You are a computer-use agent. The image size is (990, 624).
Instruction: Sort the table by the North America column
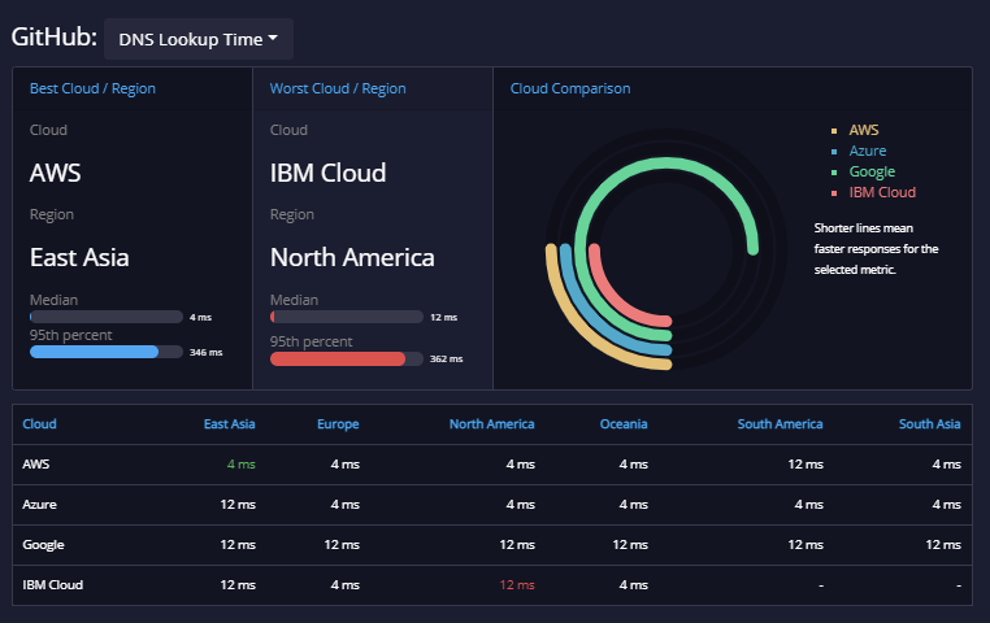click(x=492, y=424)
